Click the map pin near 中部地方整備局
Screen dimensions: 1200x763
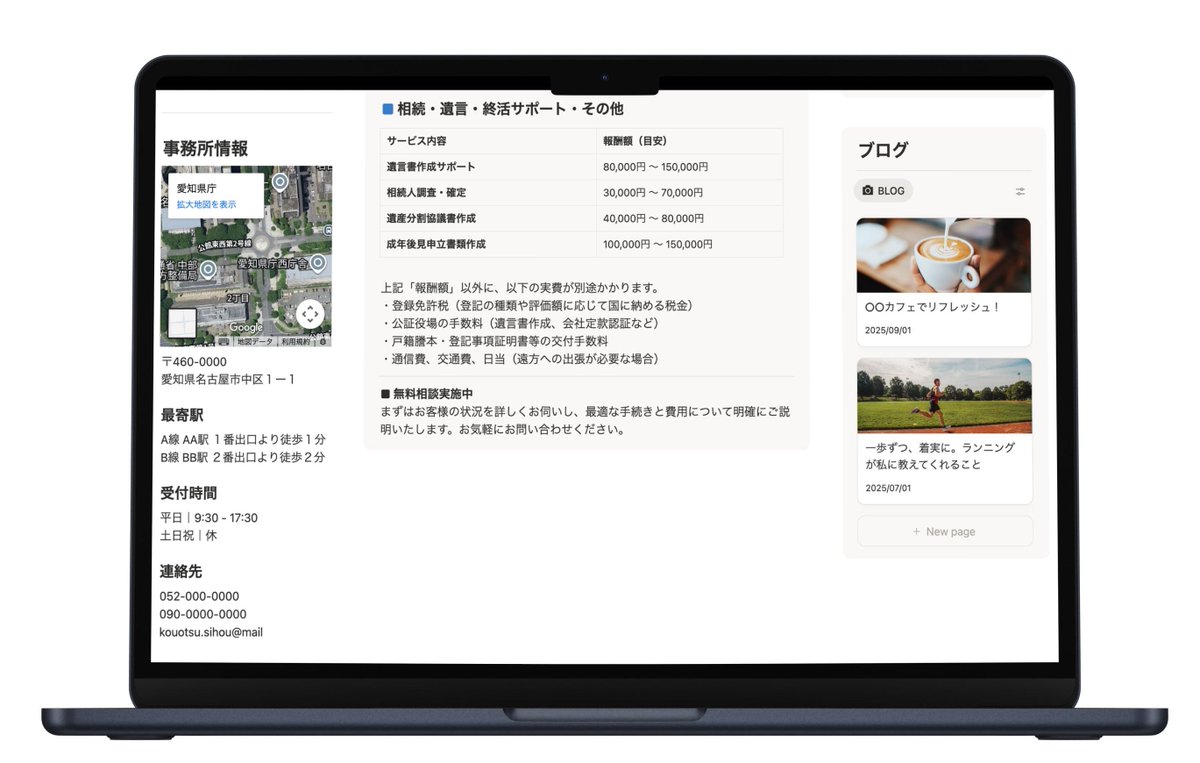pyautogui.click(x=208, y=268)
